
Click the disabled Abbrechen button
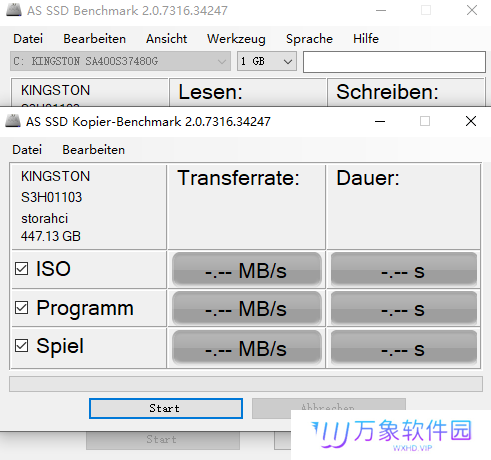coord(328,408)
